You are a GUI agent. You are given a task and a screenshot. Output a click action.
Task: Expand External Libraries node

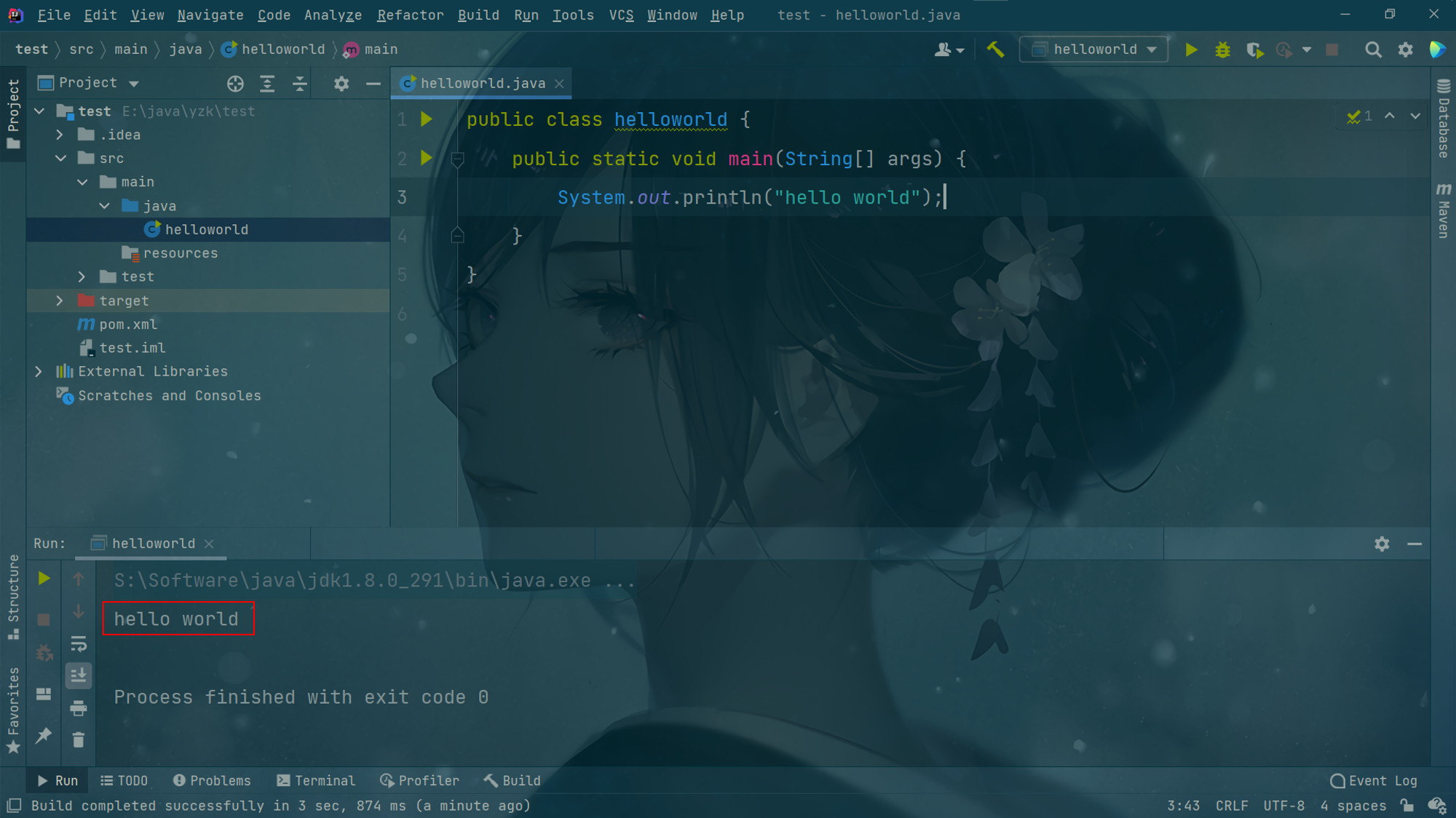39,371
